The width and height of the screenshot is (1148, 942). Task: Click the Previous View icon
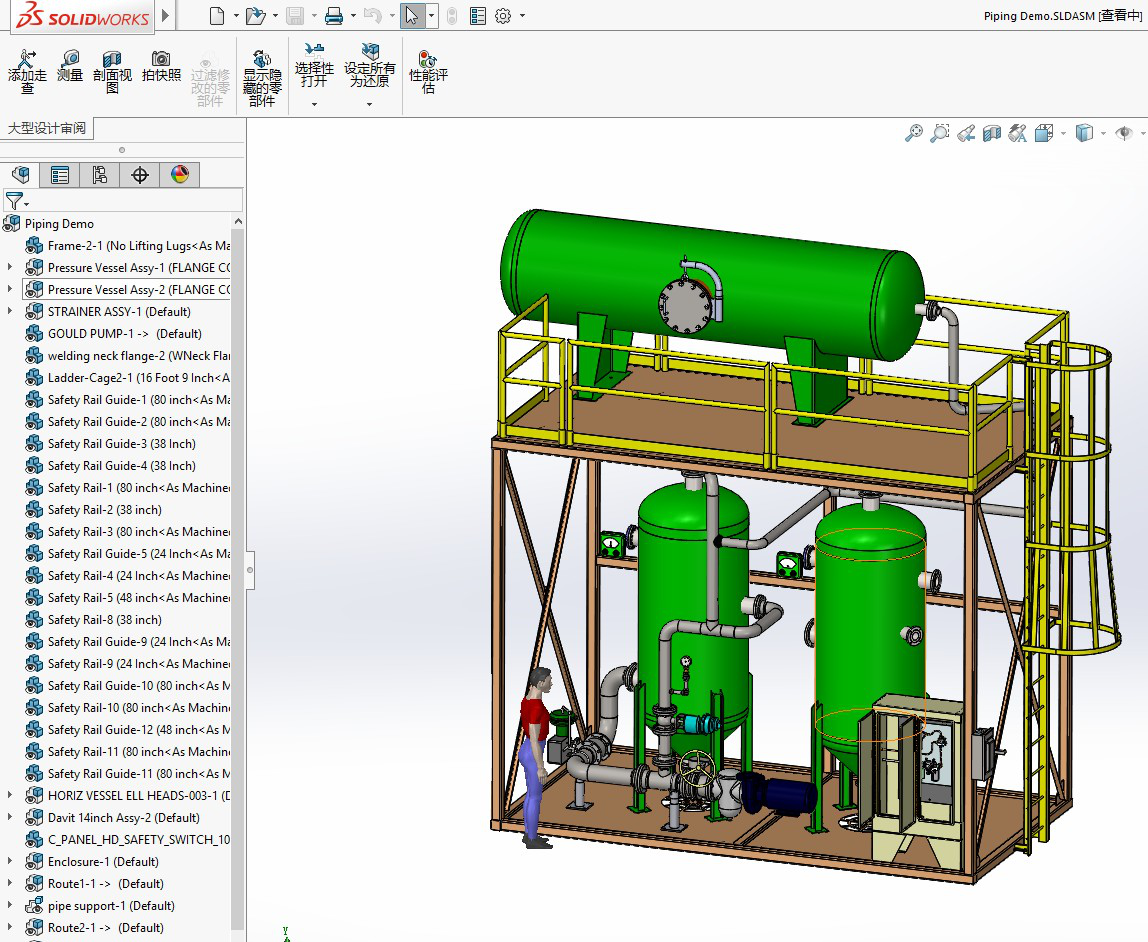coord(966,133)
